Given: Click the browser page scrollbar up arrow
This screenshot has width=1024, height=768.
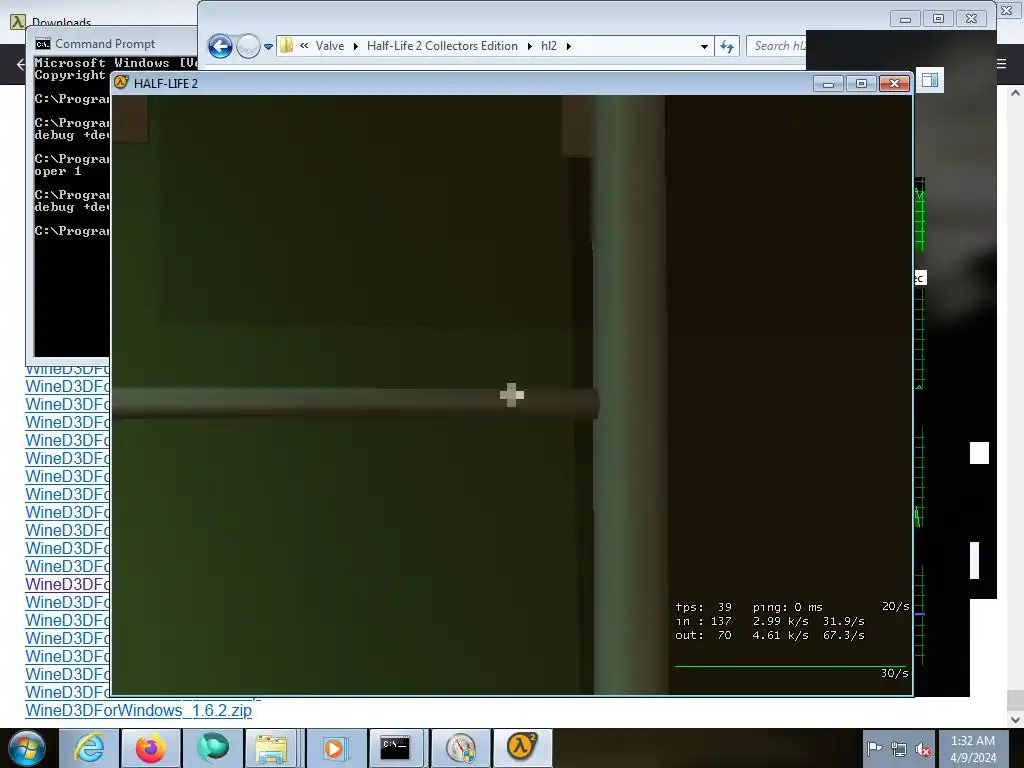Looking at the screenshot, I should coord(1015,93).
